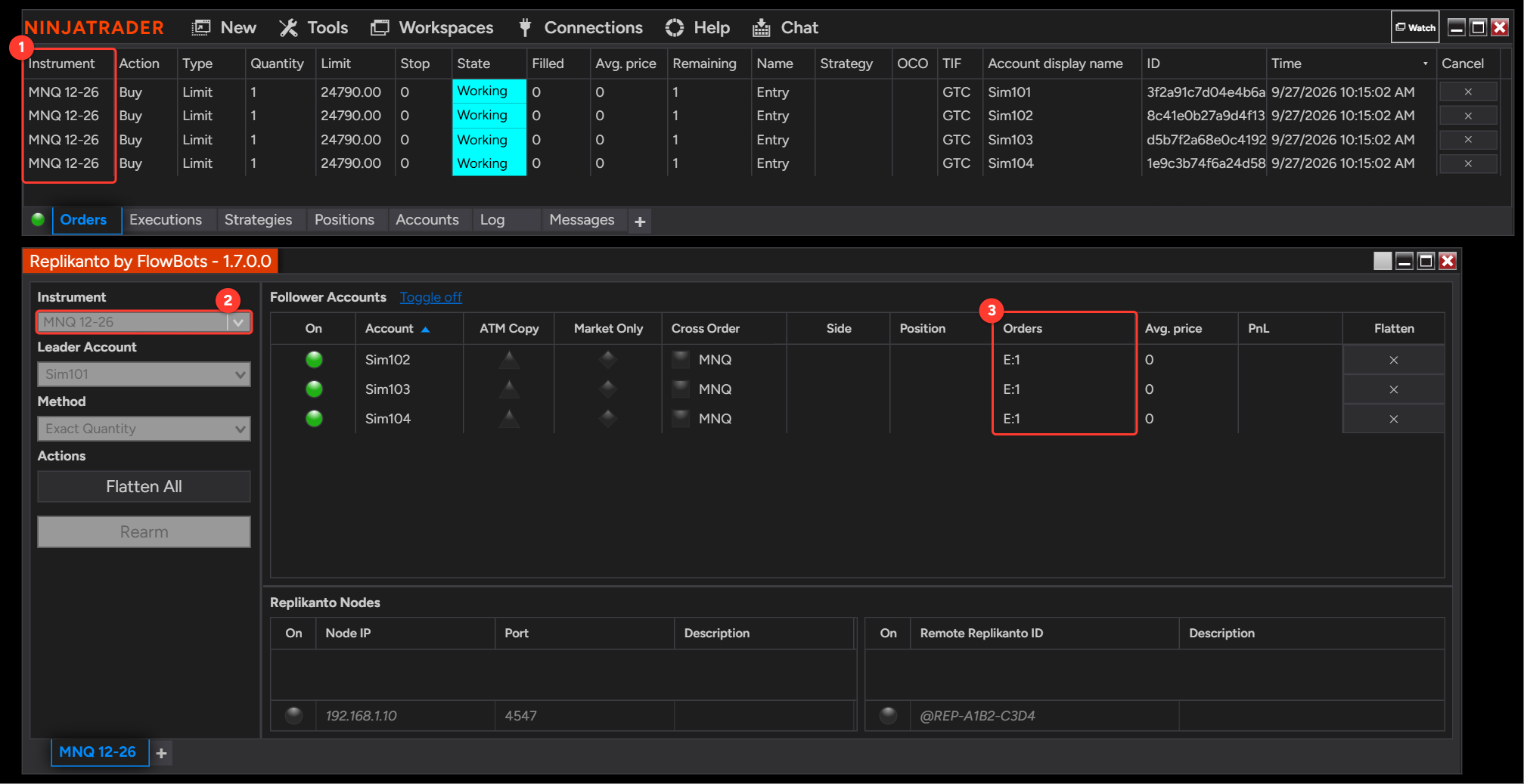This screenshot has width=1524, height=784.
Task: Add a new Control Center tab
Action: (640, 222)
